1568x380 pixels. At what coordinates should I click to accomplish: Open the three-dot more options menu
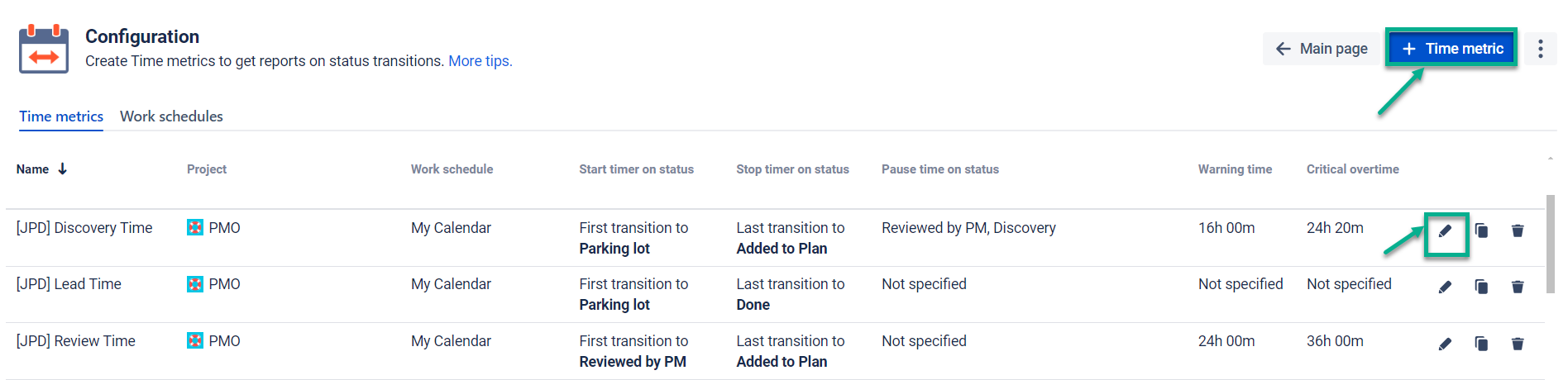pos(1540,49)
